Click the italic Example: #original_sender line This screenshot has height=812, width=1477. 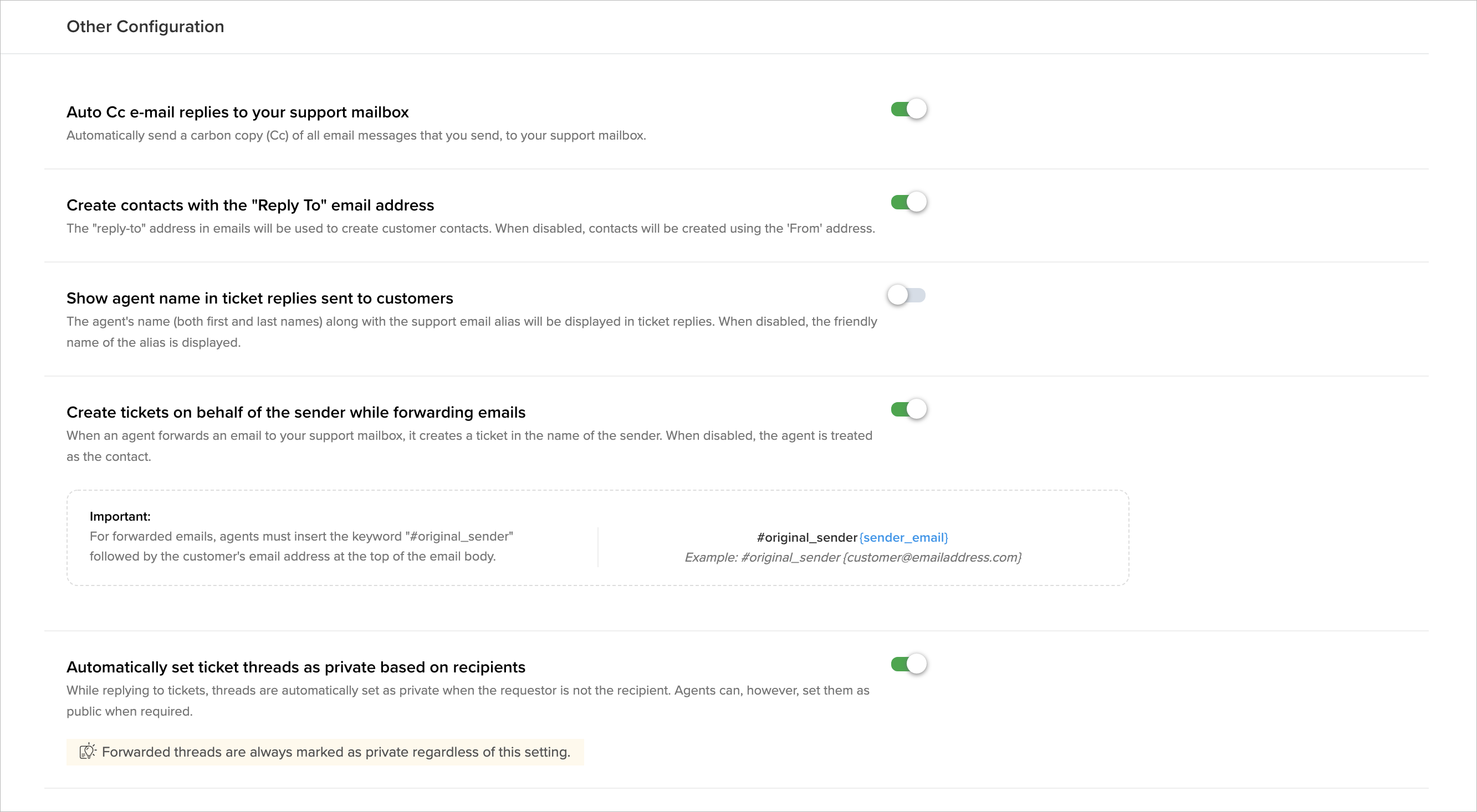852,558
